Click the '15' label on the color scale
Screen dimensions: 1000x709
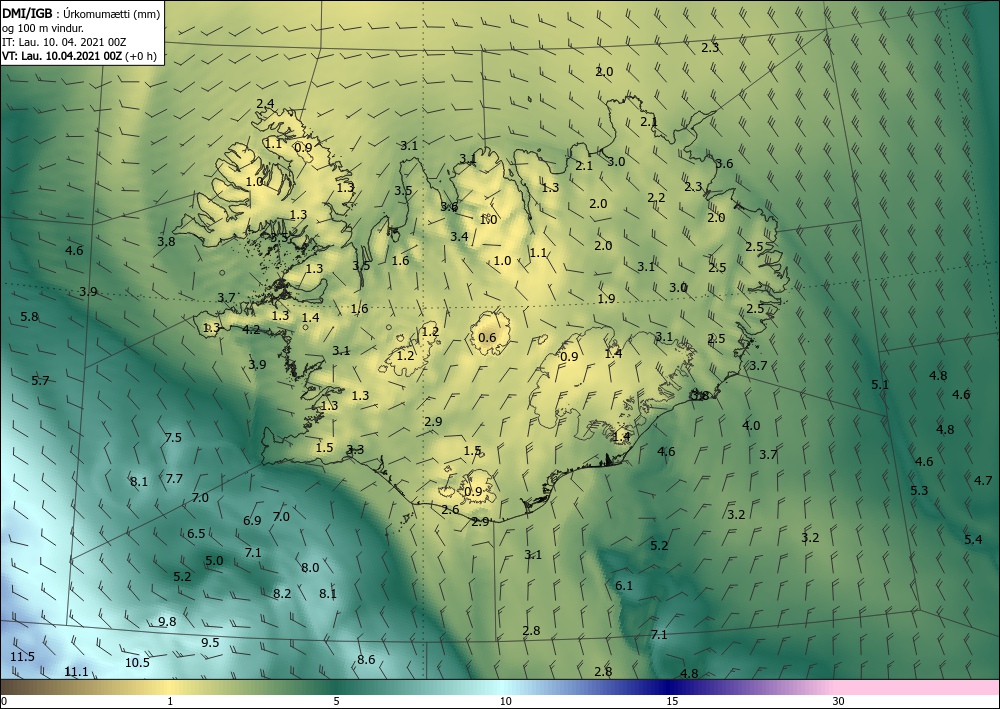[x=672, y=701]
